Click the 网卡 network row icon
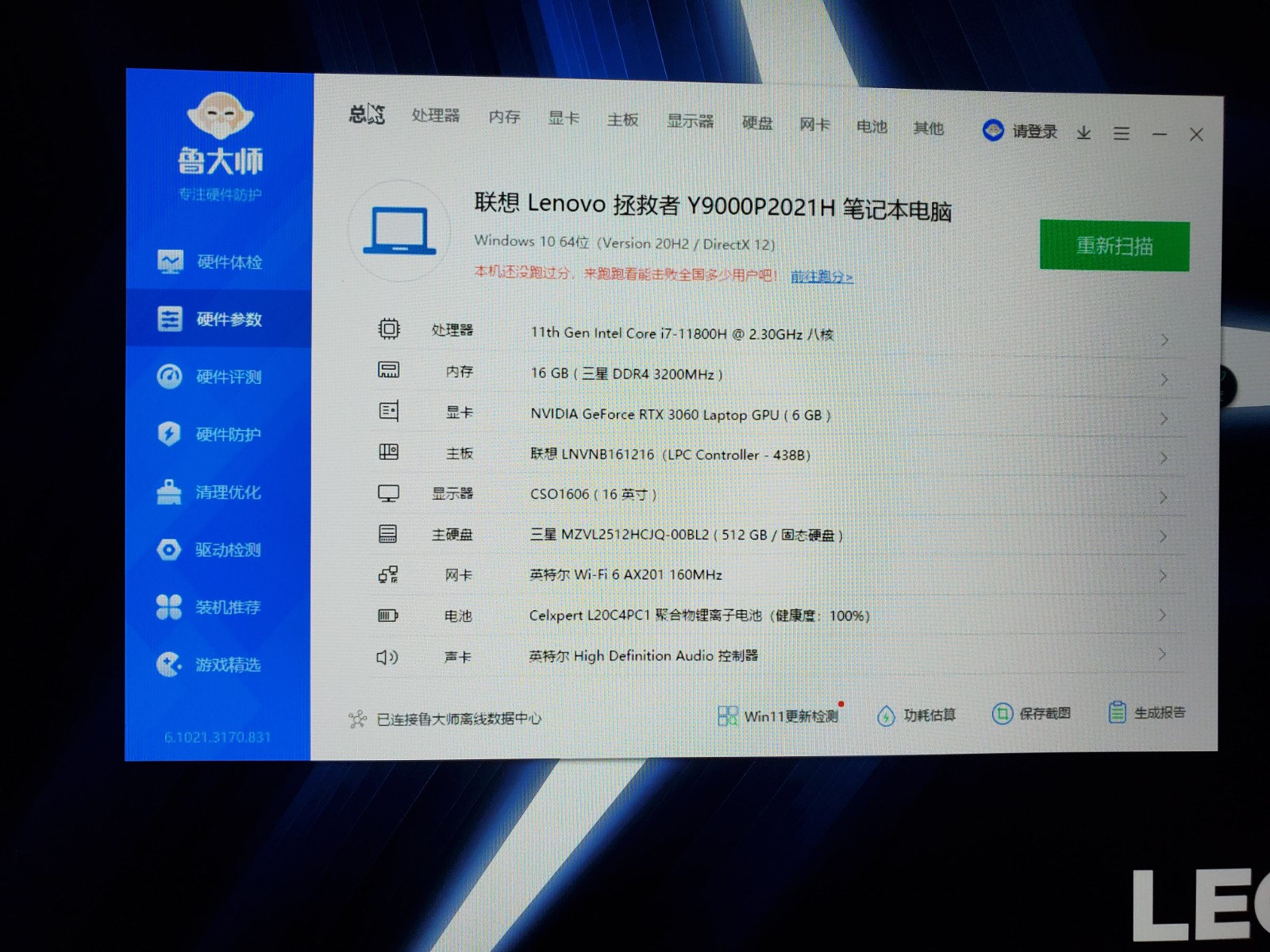 coord(388,574)
